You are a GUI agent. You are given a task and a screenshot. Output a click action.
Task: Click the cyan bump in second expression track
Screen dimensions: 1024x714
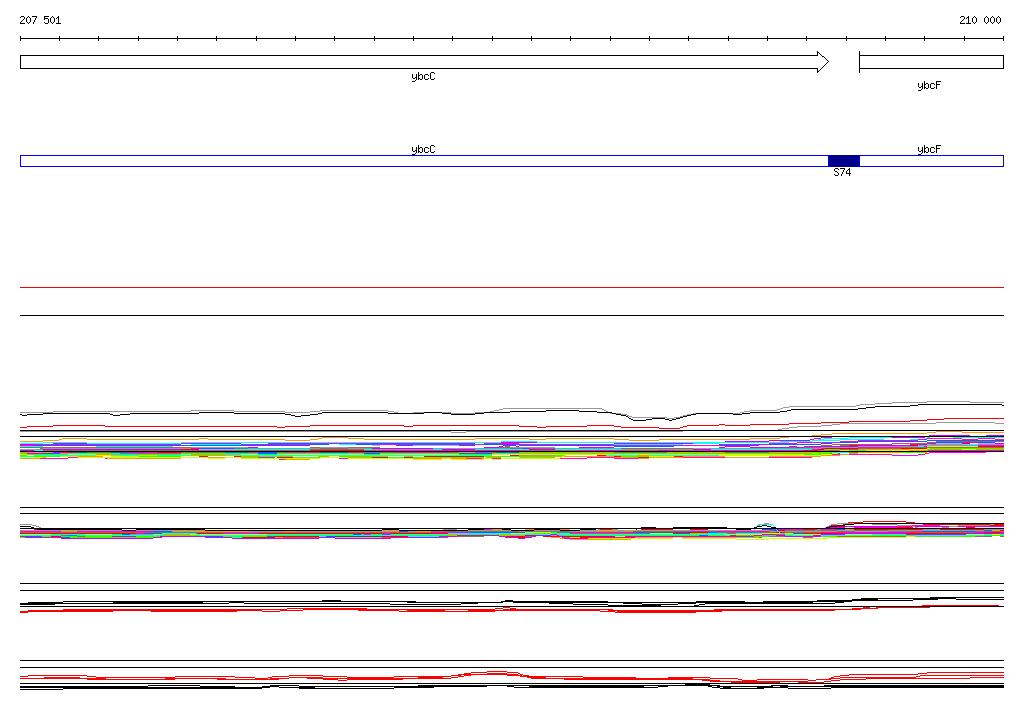tap(765, 525)
